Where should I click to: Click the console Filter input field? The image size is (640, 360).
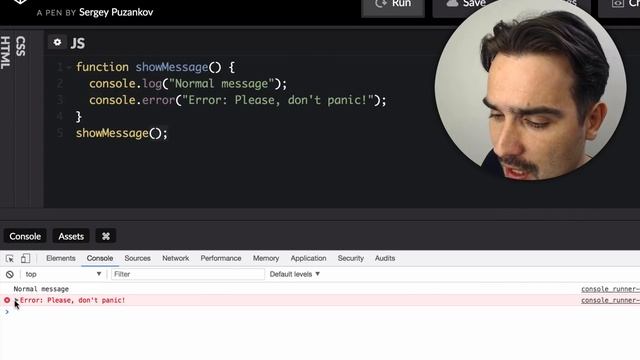188,274
